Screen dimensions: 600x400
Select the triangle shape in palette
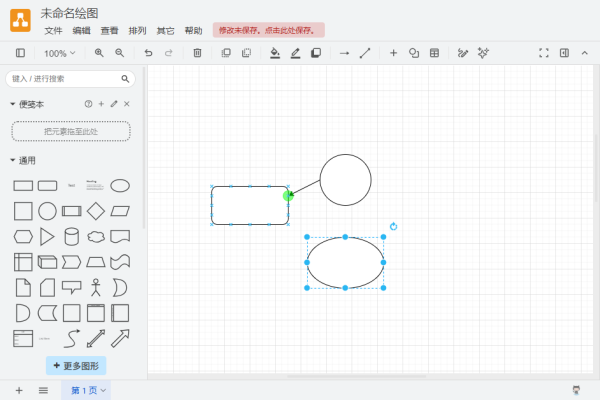pos(47,237)
